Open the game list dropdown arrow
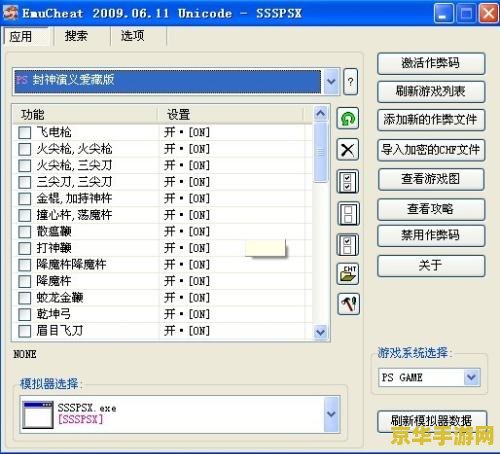500x454 pixels. click(x=331, y=82)
